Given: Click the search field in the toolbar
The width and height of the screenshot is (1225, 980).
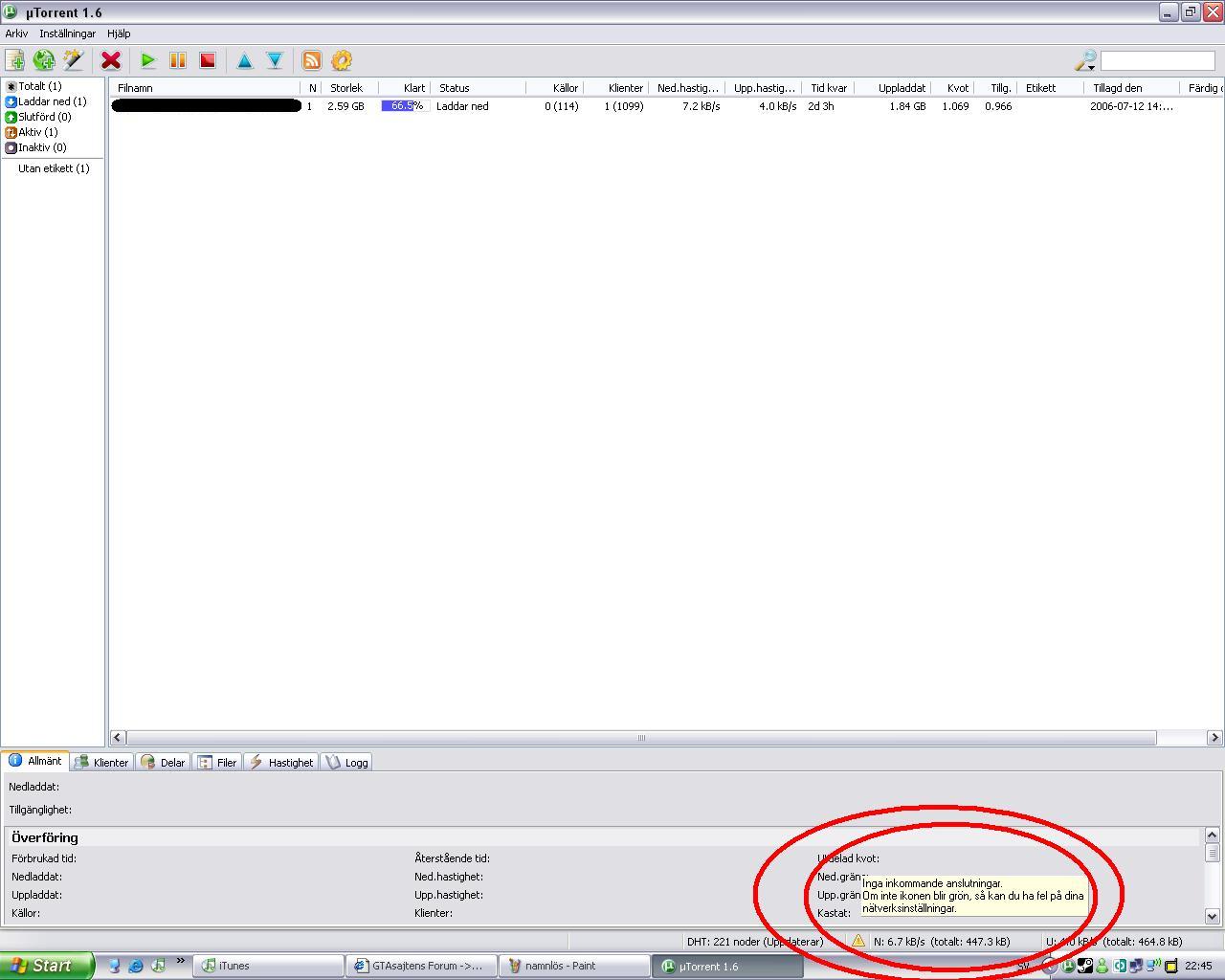Looking at the screenshot, I should coord(1157,60).
